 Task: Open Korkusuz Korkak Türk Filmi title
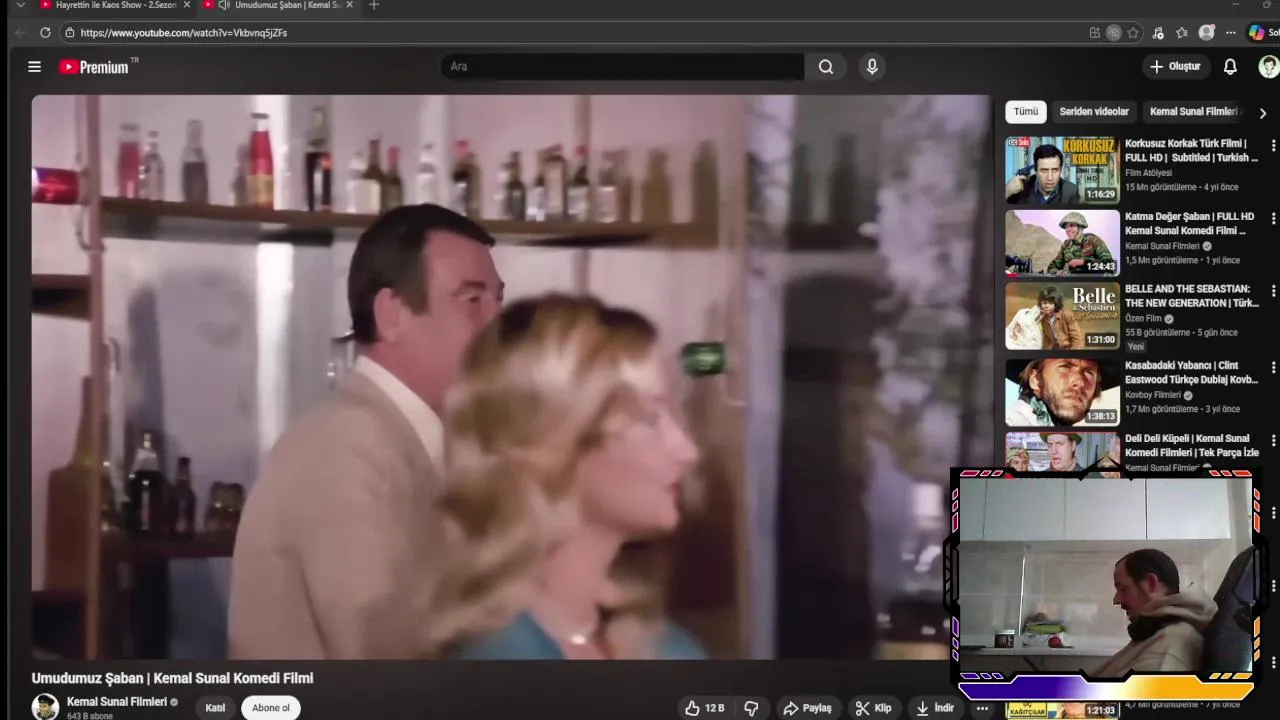(x=1191, y=150)
